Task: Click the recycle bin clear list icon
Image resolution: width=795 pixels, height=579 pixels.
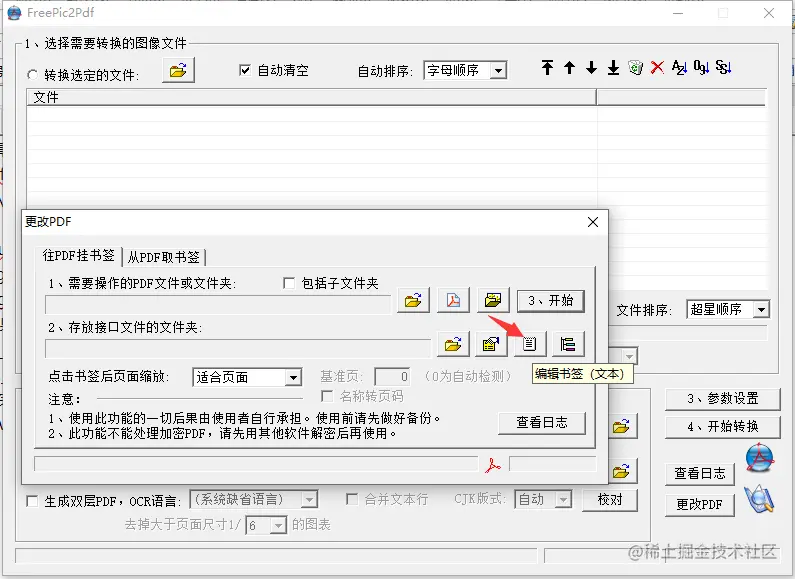Action: pyautogui.click(x=635, y=67)
